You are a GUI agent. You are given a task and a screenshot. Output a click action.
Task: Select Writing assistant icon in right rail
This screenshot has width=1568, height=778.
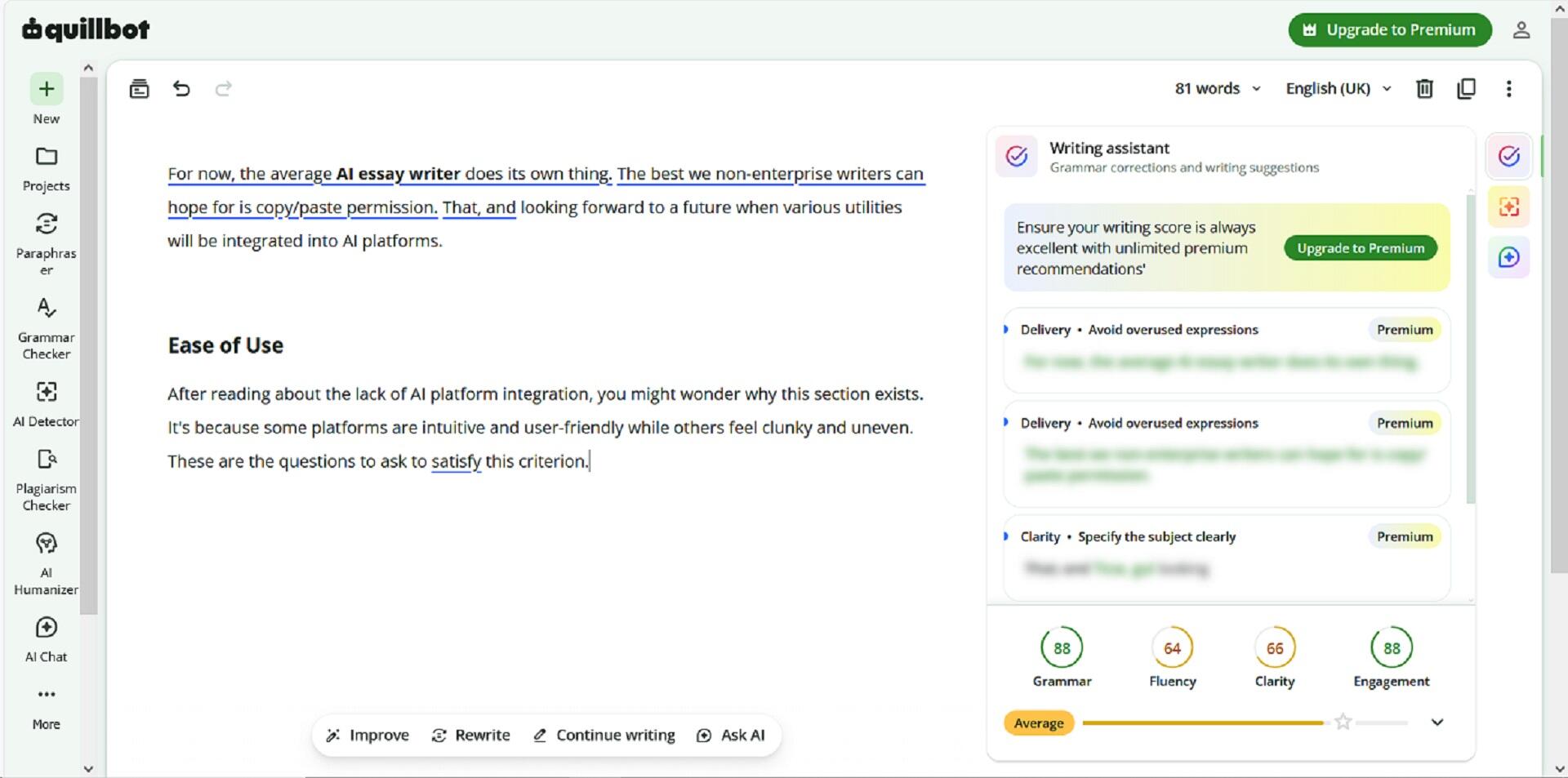(x=1508, y=156)
